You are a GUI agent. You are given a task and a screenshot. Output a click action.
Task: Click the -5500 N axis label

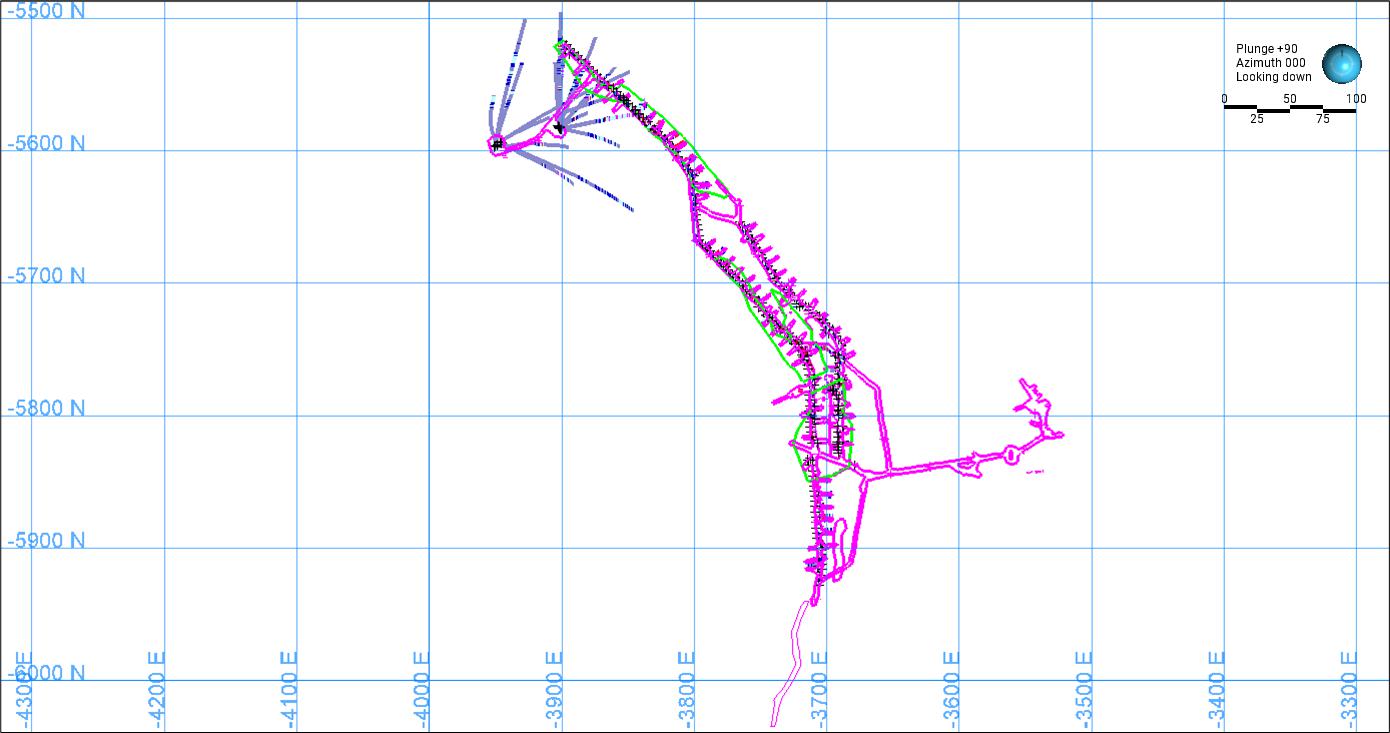pos(46,12)
